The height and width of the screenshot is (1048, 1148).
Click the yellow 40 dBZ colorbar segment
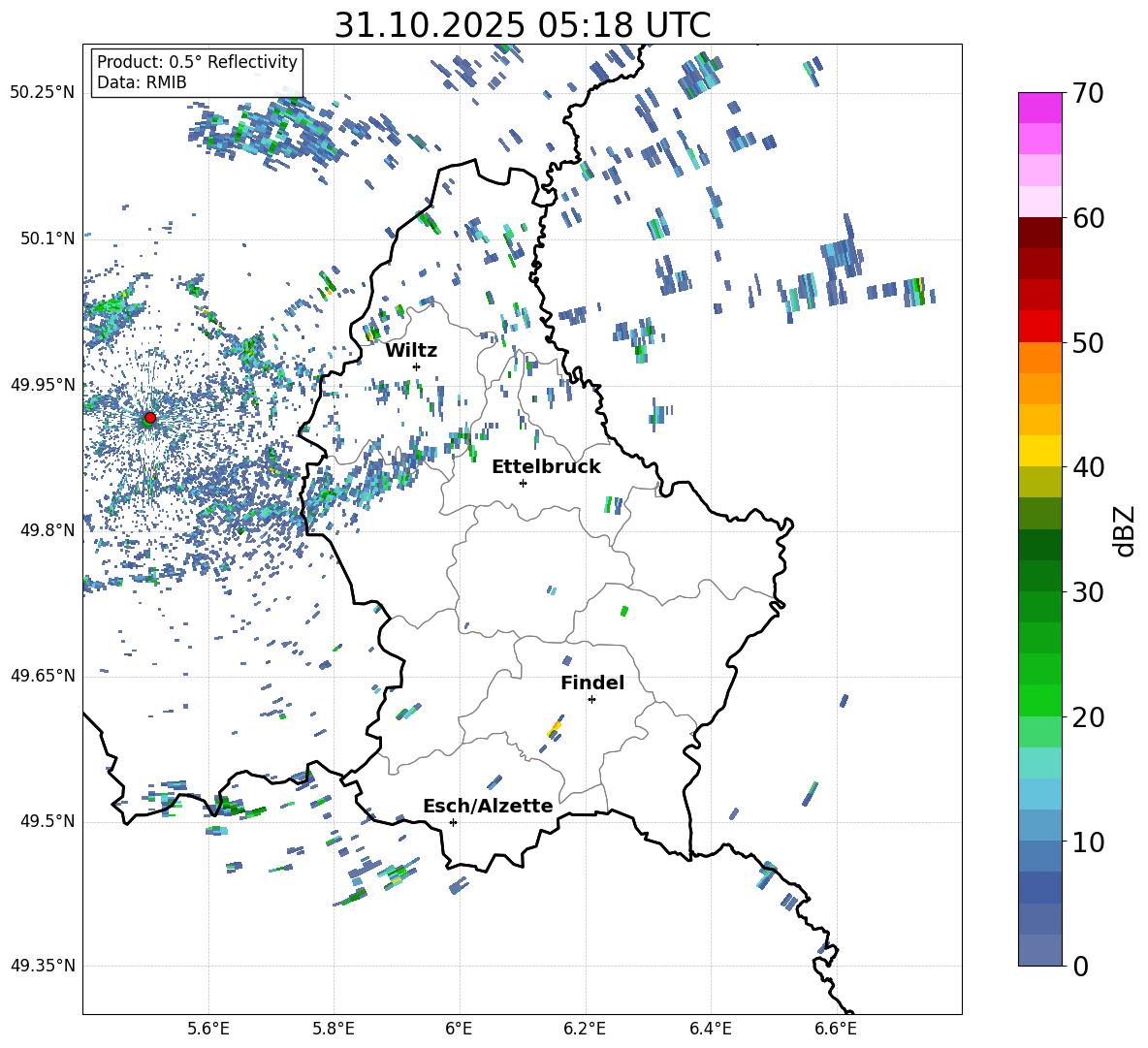1039,451
